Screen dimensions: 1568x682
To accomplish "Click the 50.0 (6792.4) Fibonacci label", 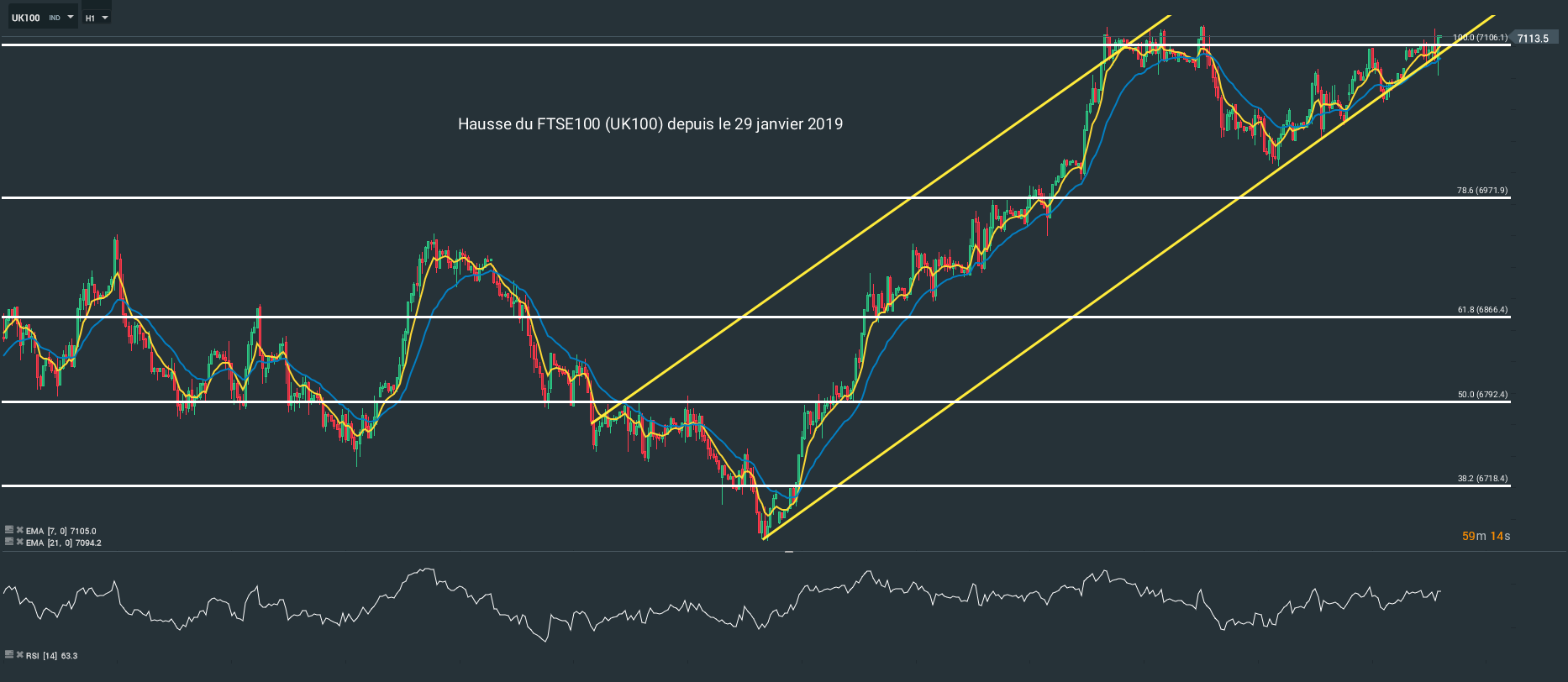I will click(x=1482, y=395).
